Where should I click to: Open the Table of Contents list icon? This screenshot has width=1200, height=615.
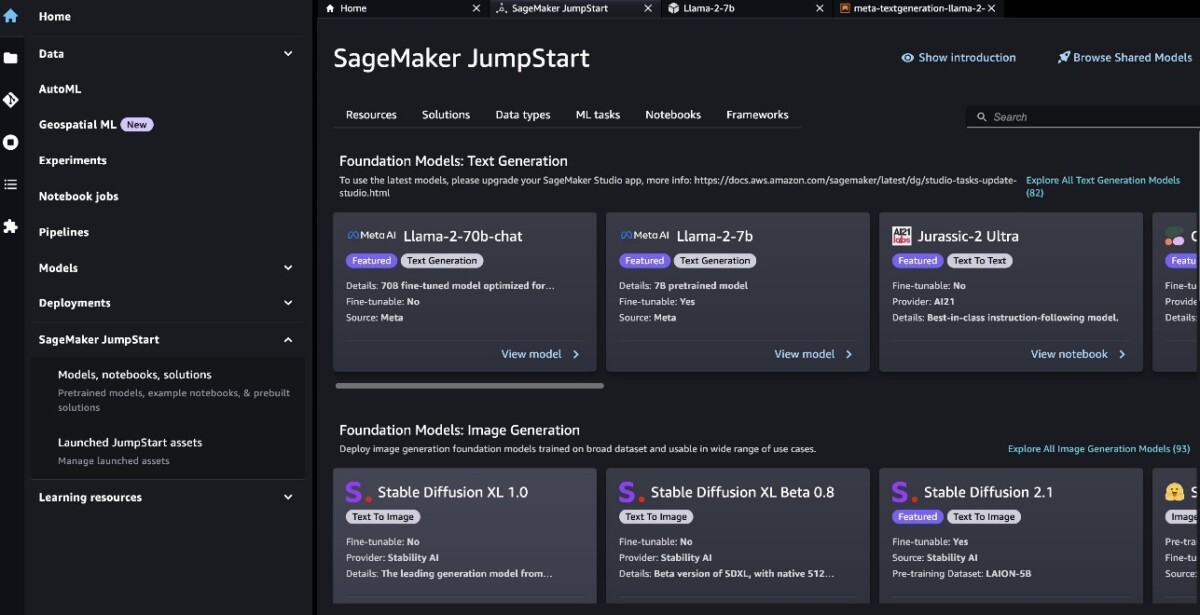pyautogui.click(x=11, y=184)
